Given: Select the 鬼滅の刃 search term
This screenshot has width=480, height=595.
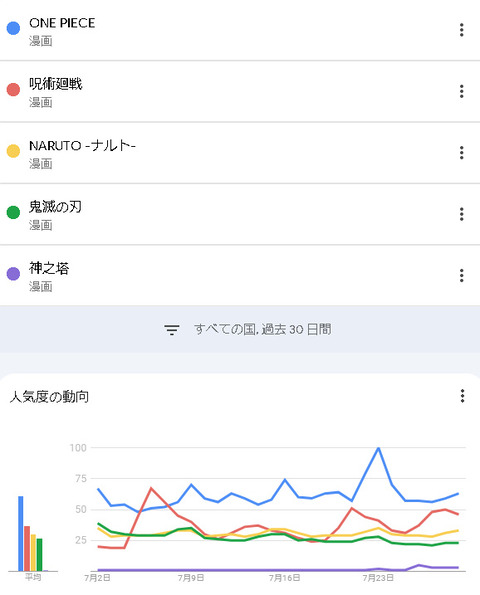Looking at the screenshot, I should click(55, 207).
